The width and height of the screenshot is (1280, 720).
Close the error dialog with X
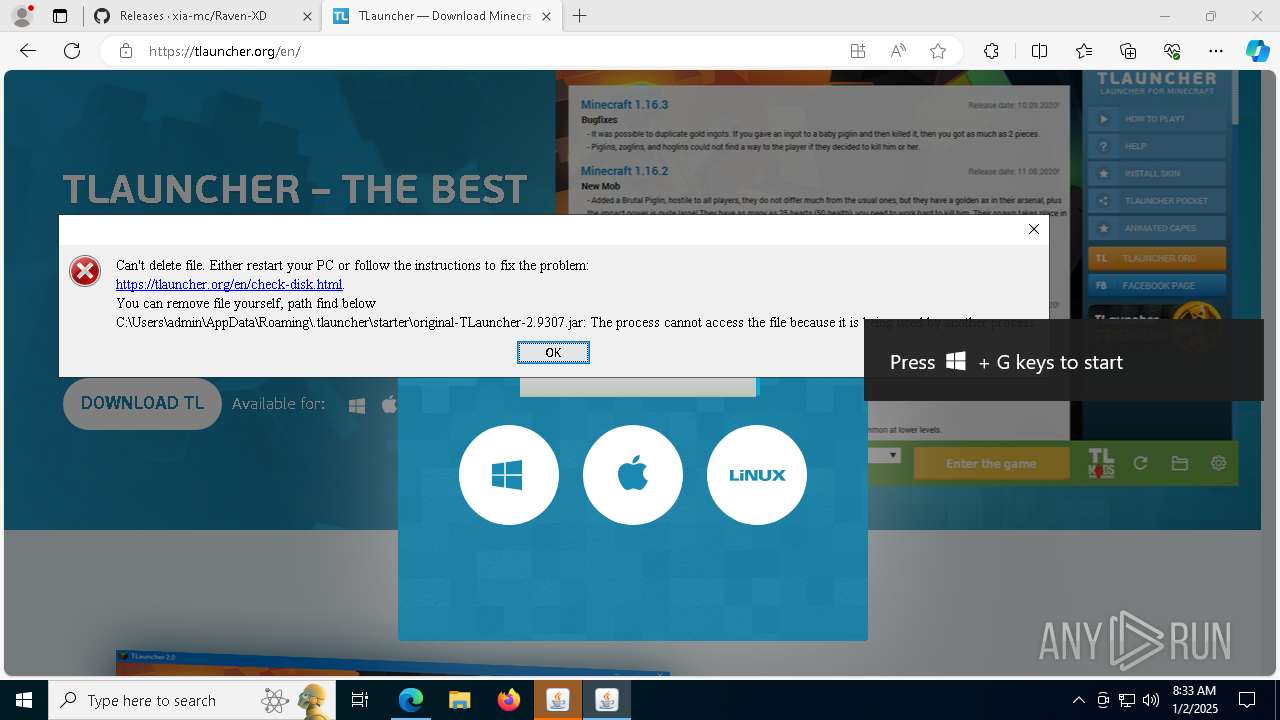coord(1034,229)
